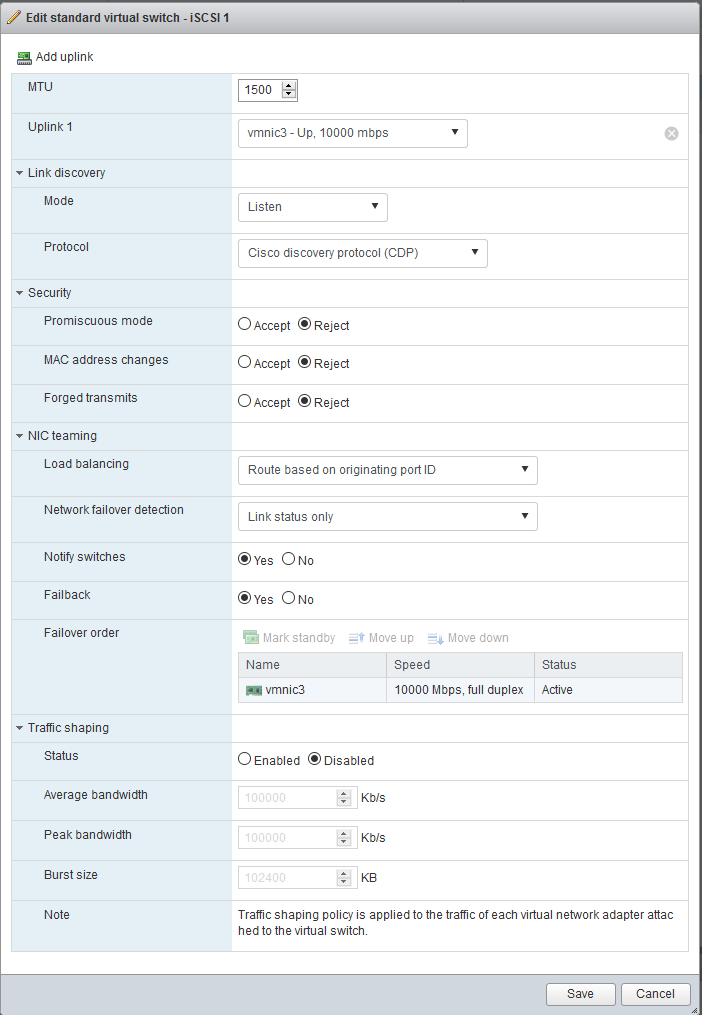Screen dimensions: 702x1015
Task: Decrease MTU with the down stepper arrow
Action: point(289,95)
